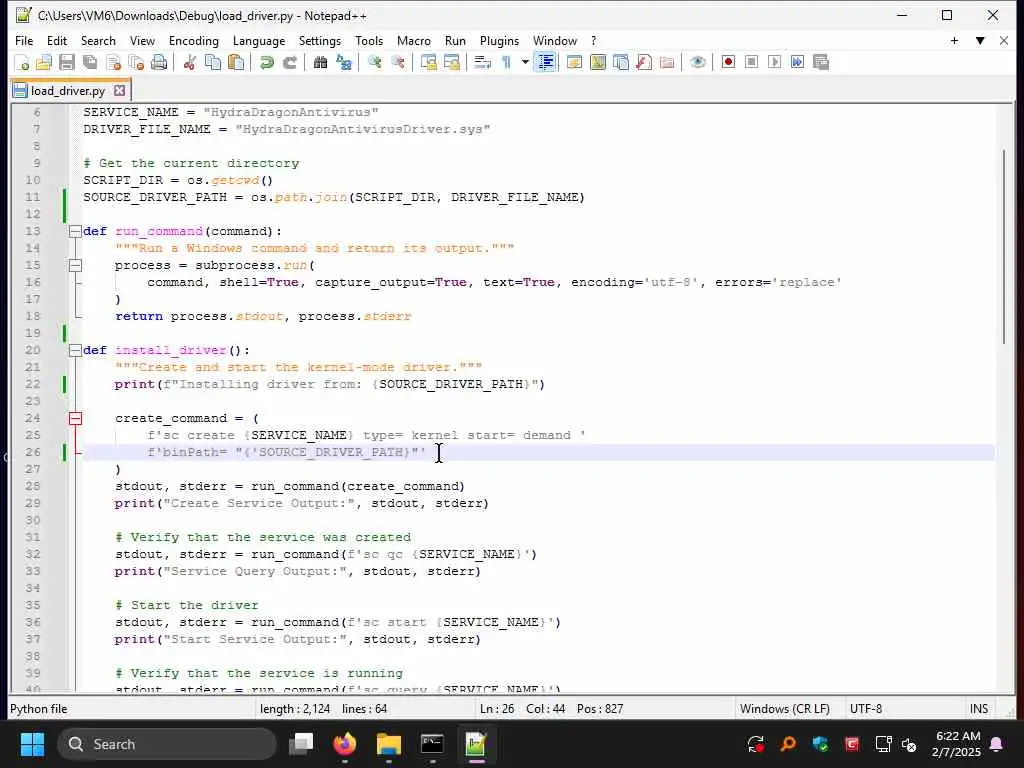Open the ? help menu

(593, 40)
